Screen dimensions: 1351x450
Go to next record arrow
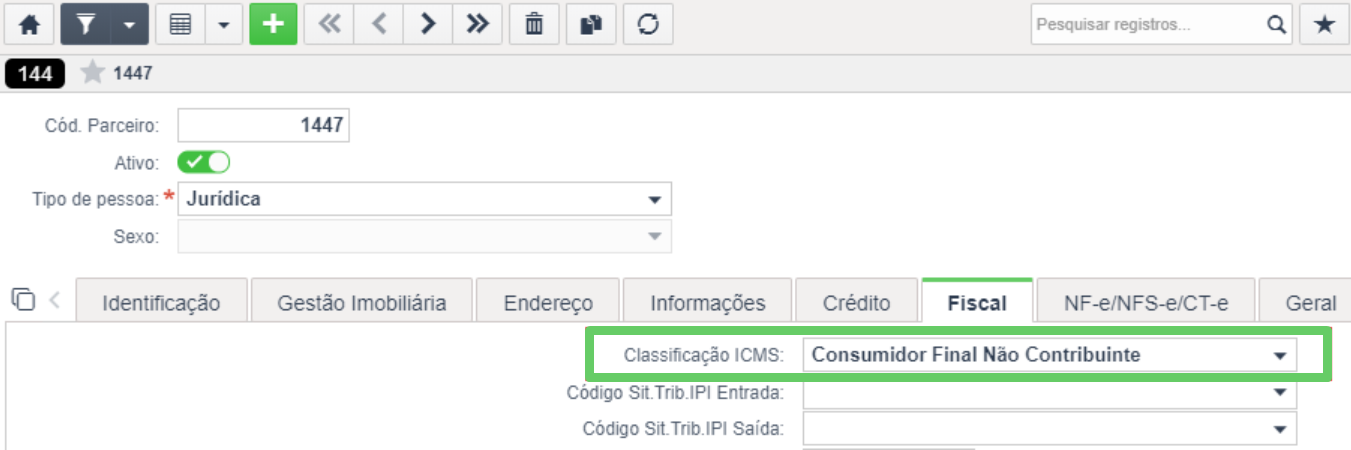[428, 25]
